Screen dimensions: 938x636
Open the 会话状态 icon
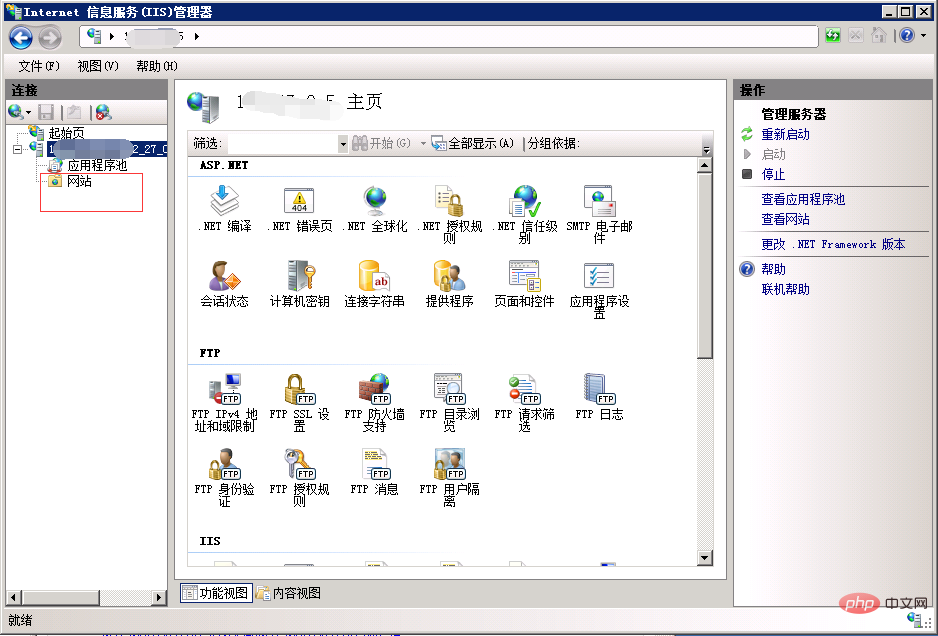pyautogui.click(x=224, y=284)
